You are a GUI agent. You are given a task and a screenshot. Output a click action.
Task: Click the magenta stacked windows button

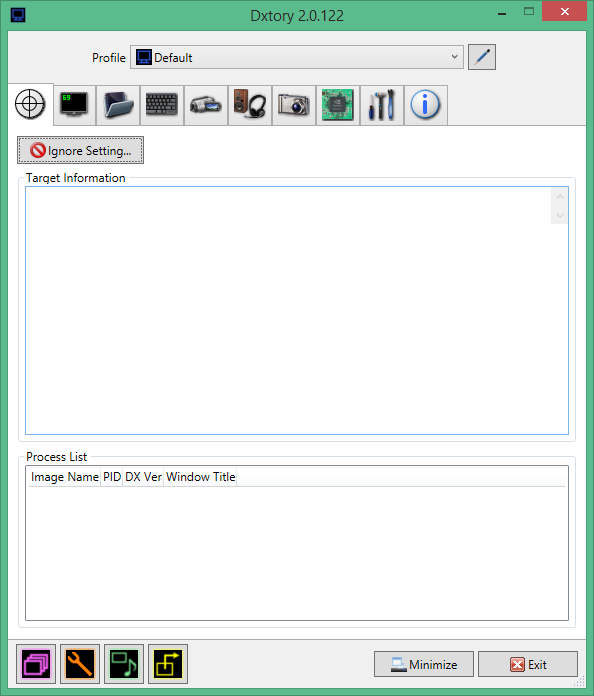[x=36, y=664]
